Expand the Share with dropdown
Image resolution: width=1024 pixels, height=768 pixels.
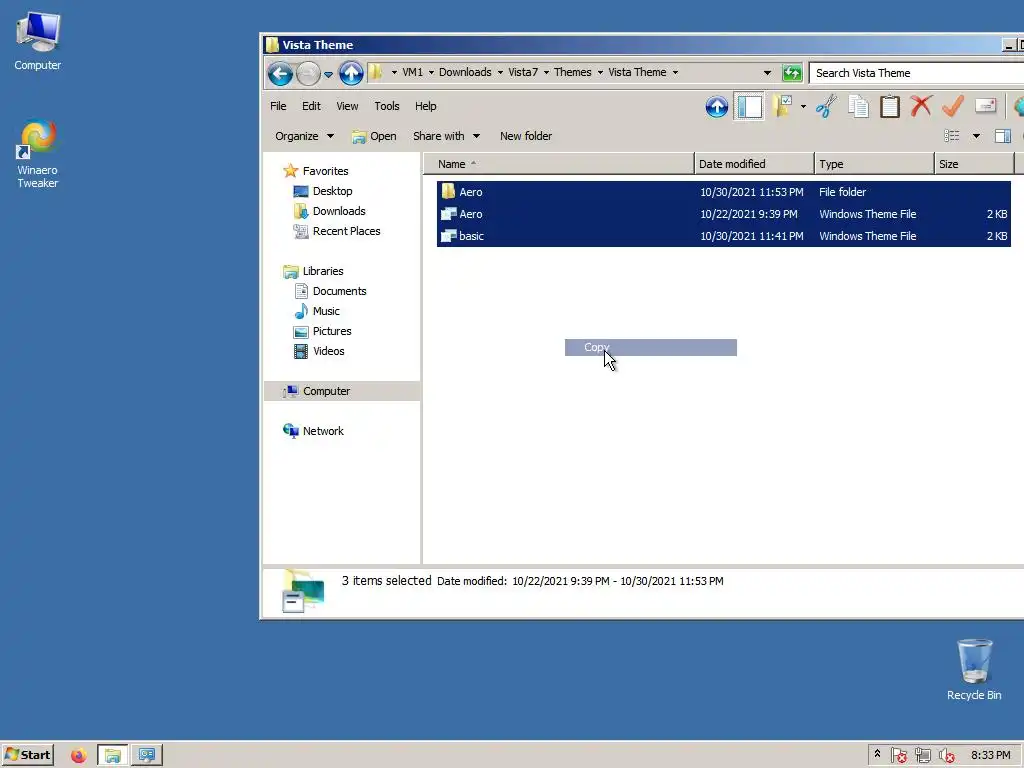(446, 136)
